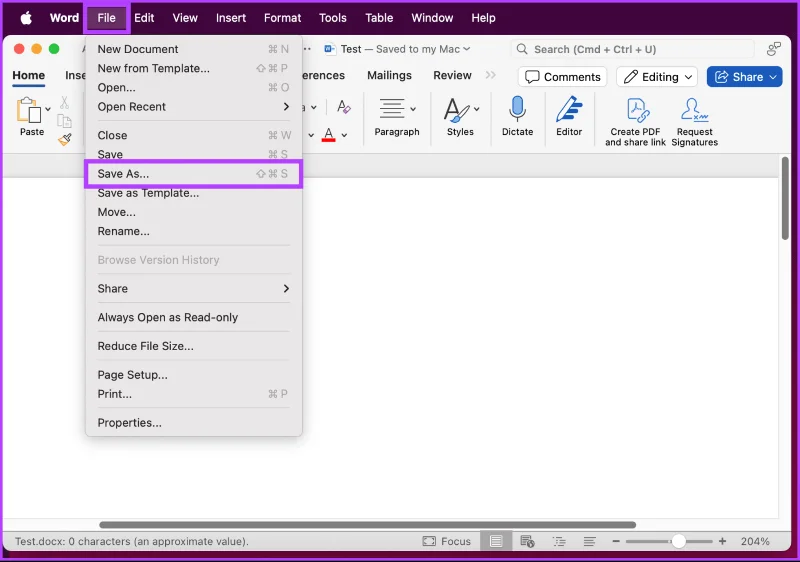Click the share-people icon in title bar
The image size is (800, 562).
[774, 49]
